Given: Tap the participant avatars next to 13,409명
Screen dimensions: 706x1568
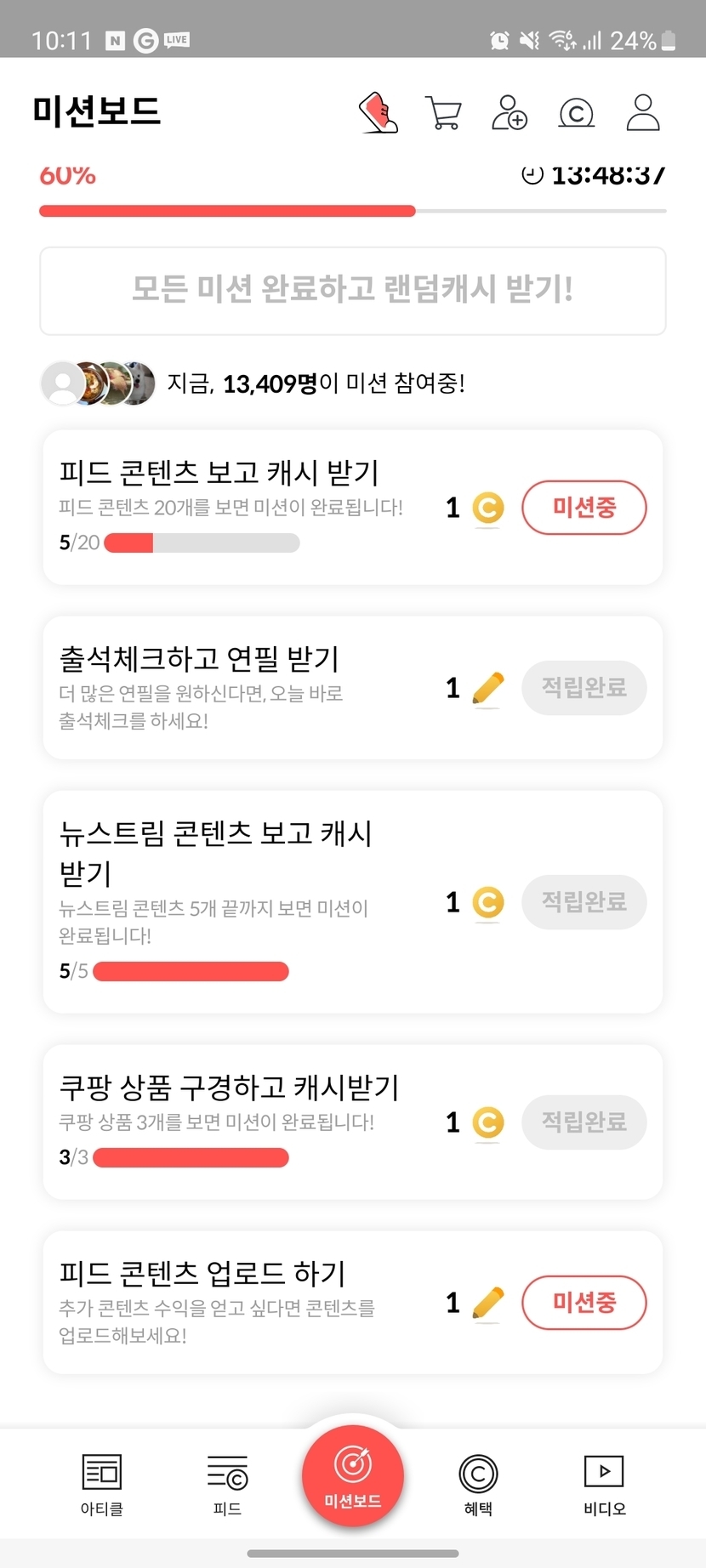Looking at the screenshot, I should [99, 383].
